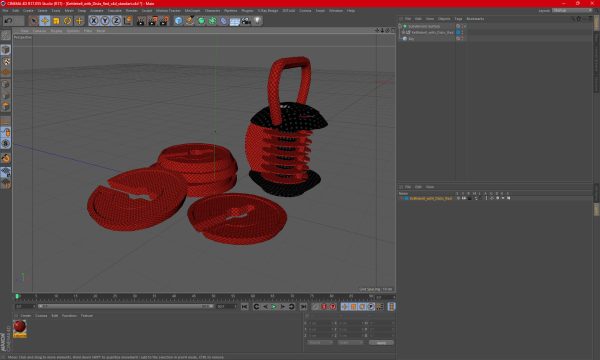Click the timeline range slider bar
This screenshot has width=600, height=360.
[125, 306]
